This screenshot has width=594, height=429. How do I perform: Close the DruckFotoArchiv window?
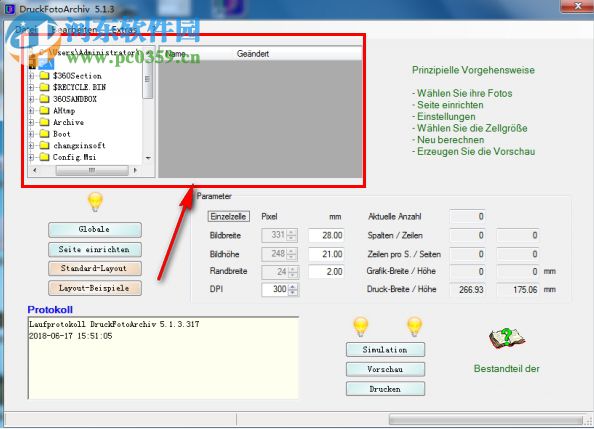click(577, 6)
